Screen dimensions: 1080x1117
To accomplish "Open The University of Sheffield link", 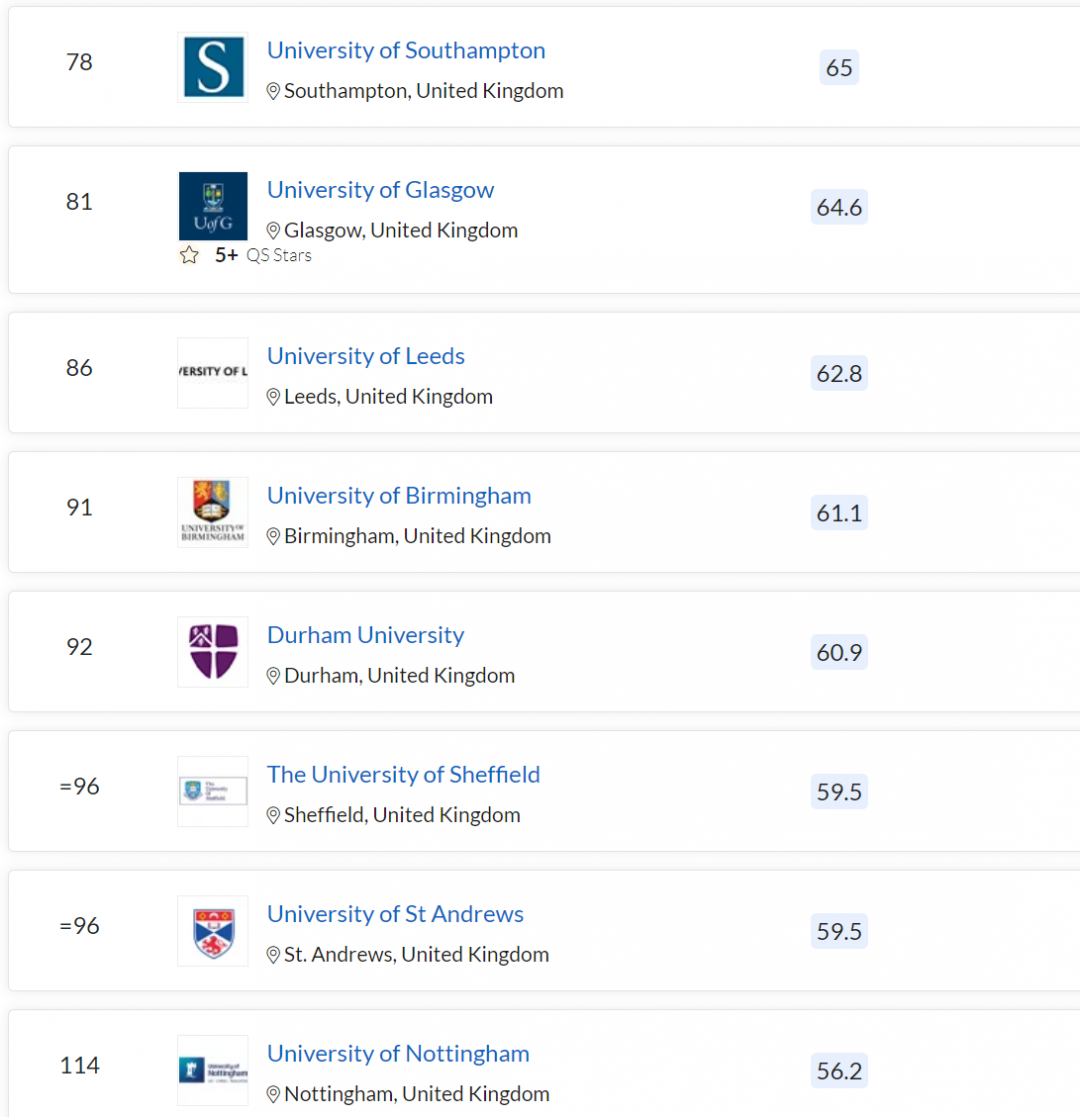I will 403,774.
